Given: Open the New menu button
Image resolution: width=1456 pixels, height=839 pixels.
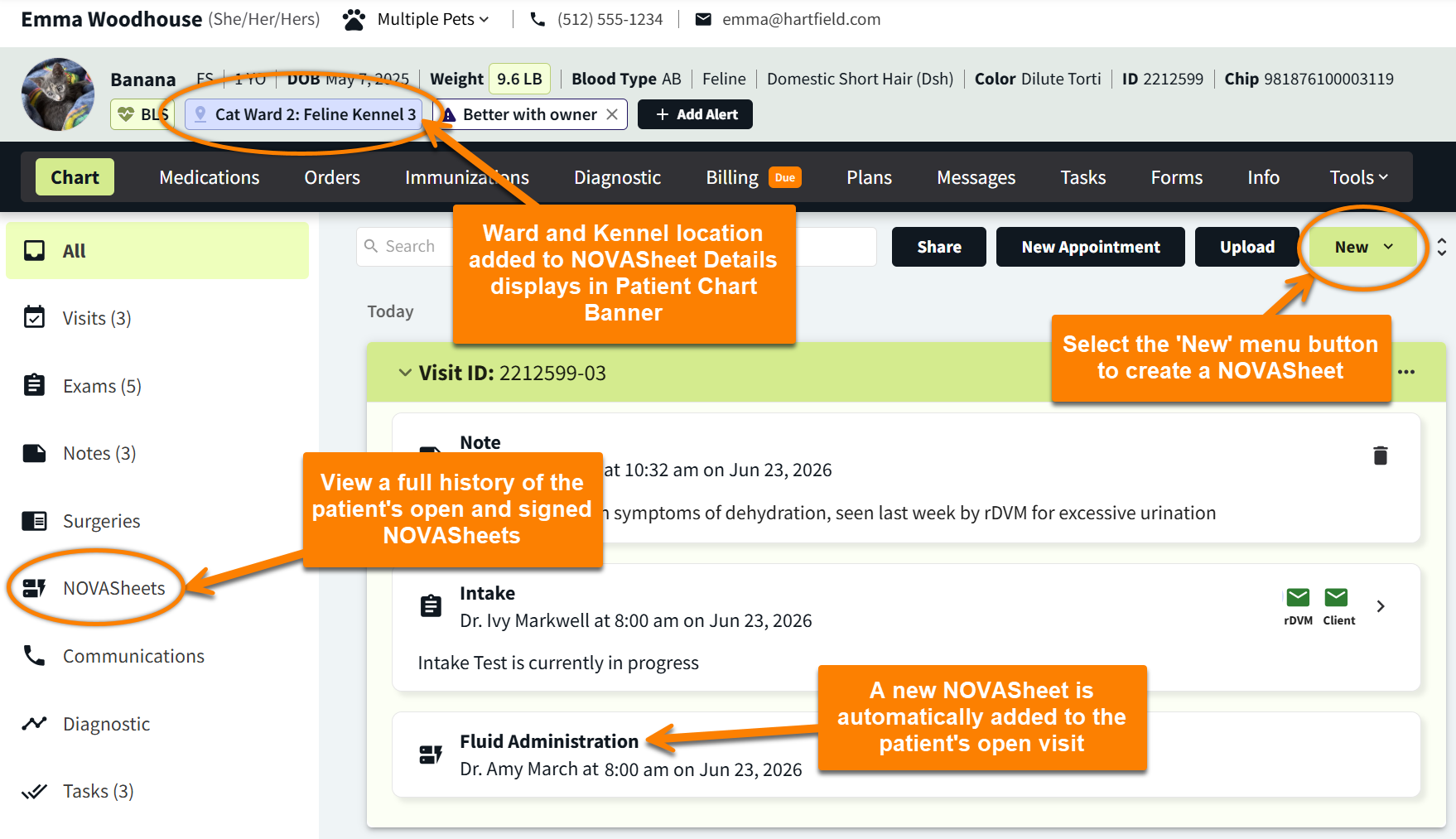Looking at the screenshot, I should 1362,247.
